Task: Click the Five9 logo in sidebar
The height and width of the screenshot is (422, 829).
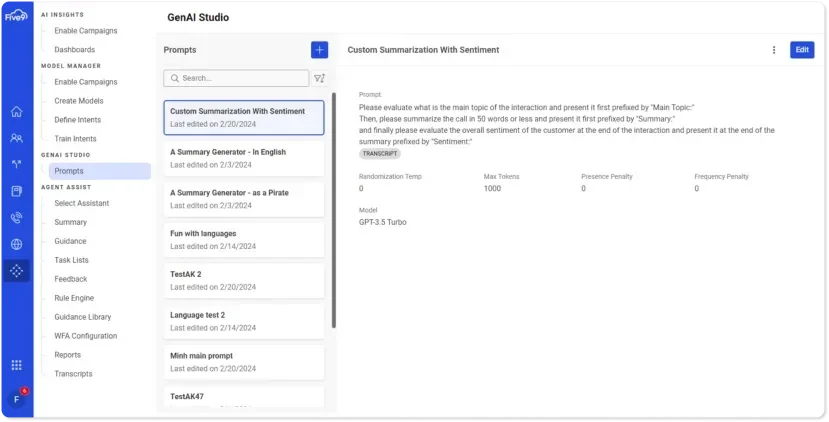Action: coord(16,16)
